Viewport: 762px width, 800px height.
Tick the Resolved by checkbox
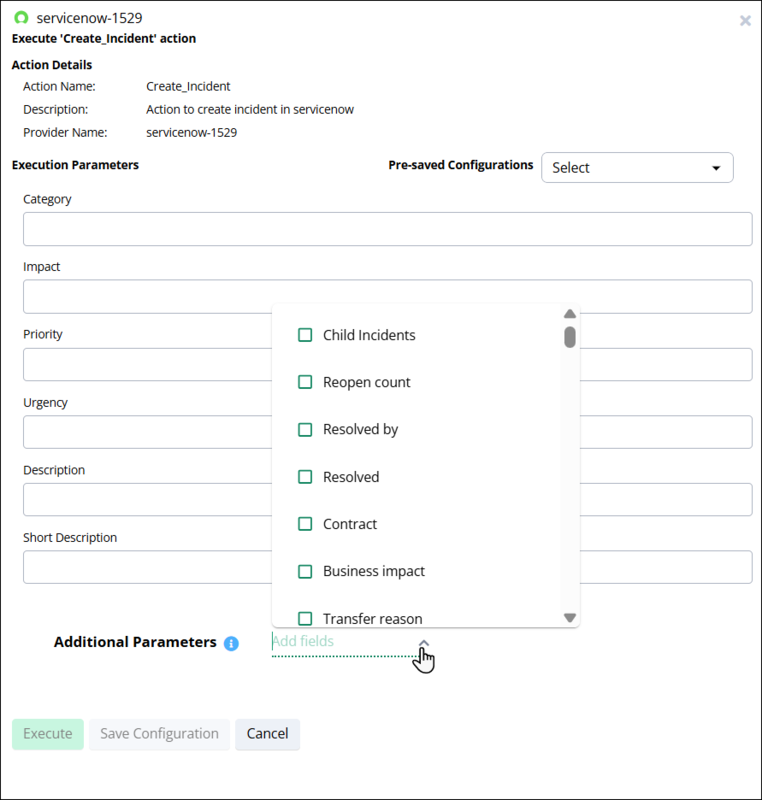pos(305,430)
